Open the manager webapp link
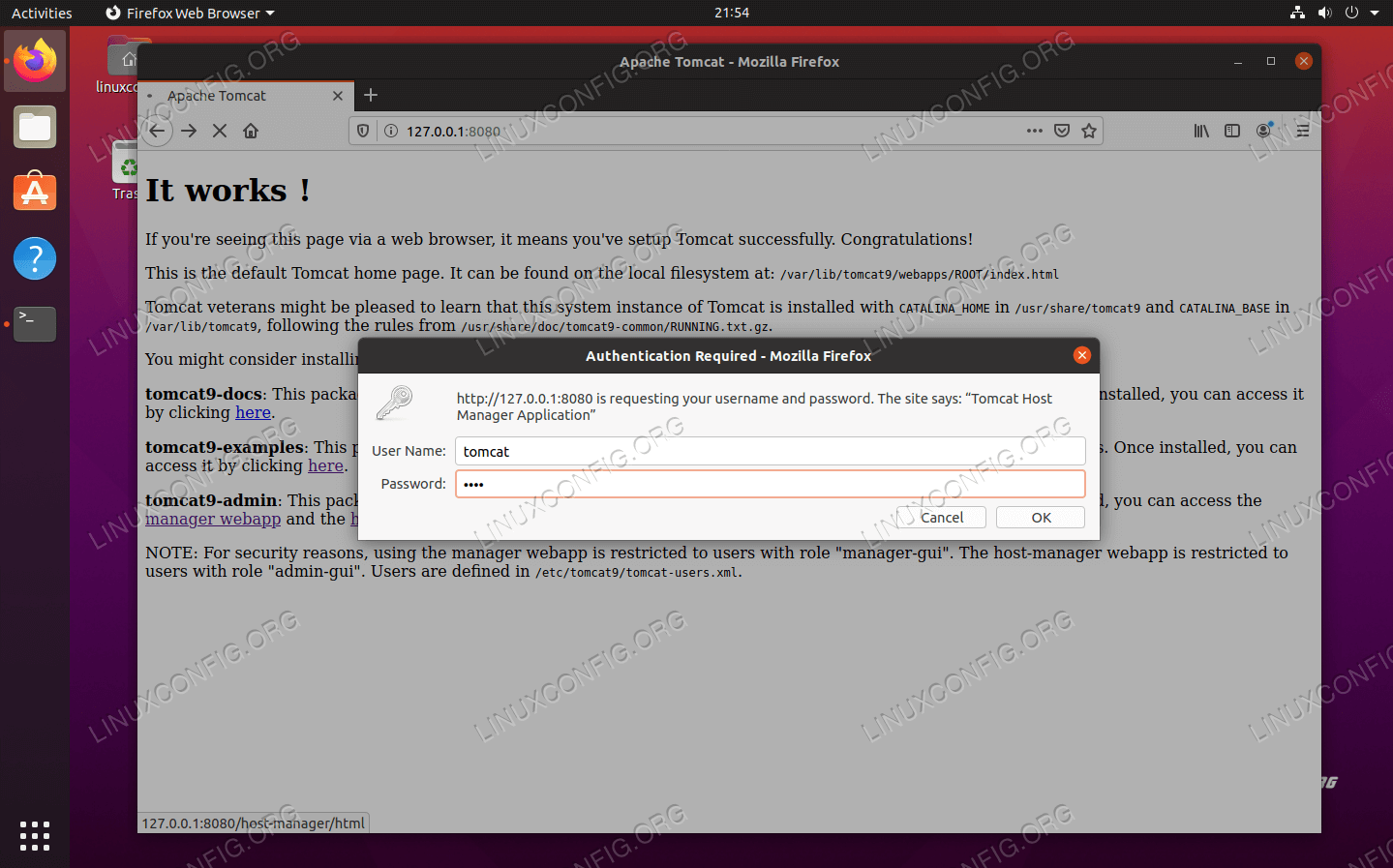 click(x=213, y=519)
